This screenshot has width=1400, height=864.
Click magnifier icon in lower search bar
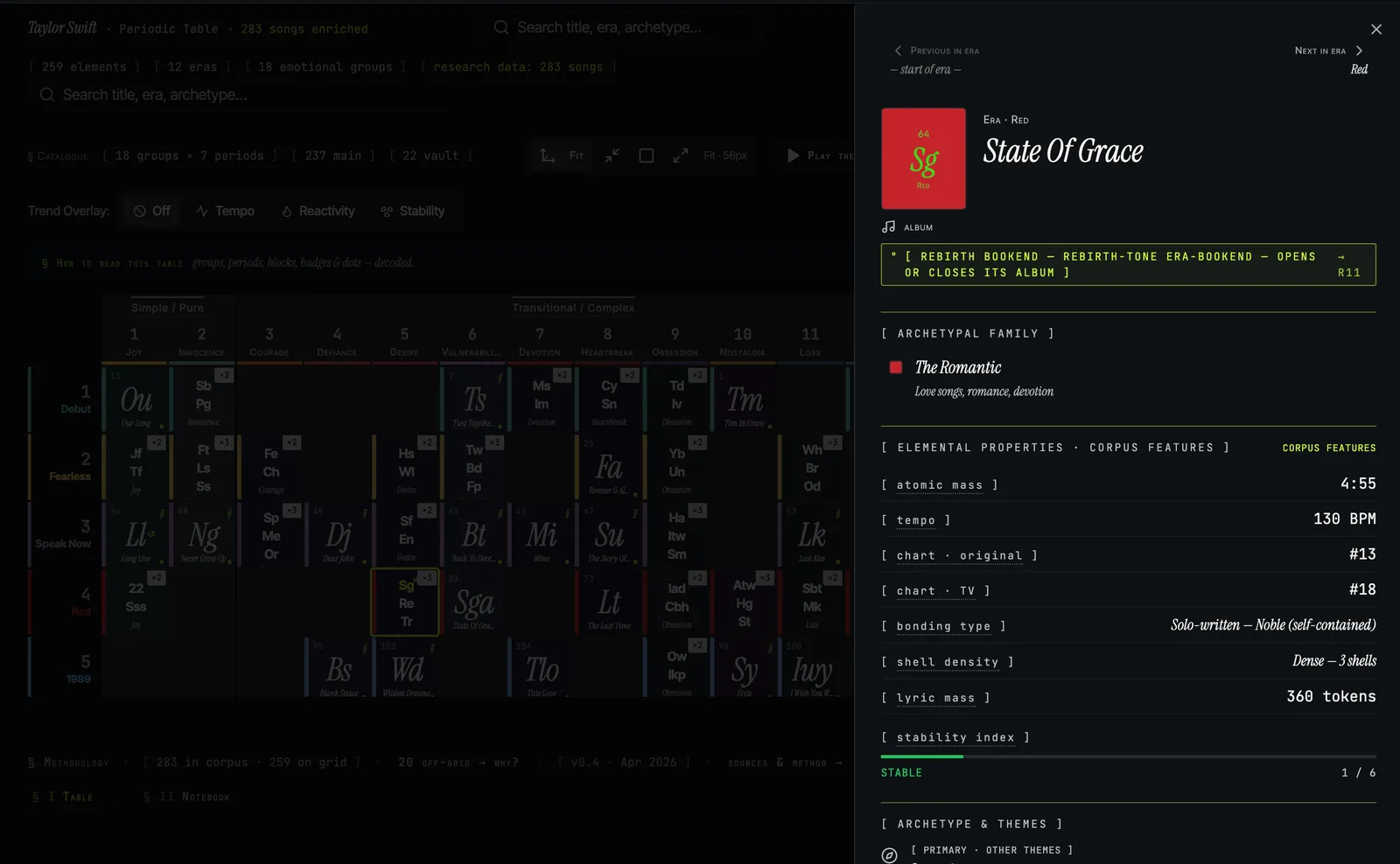click(x=47, y=94)
